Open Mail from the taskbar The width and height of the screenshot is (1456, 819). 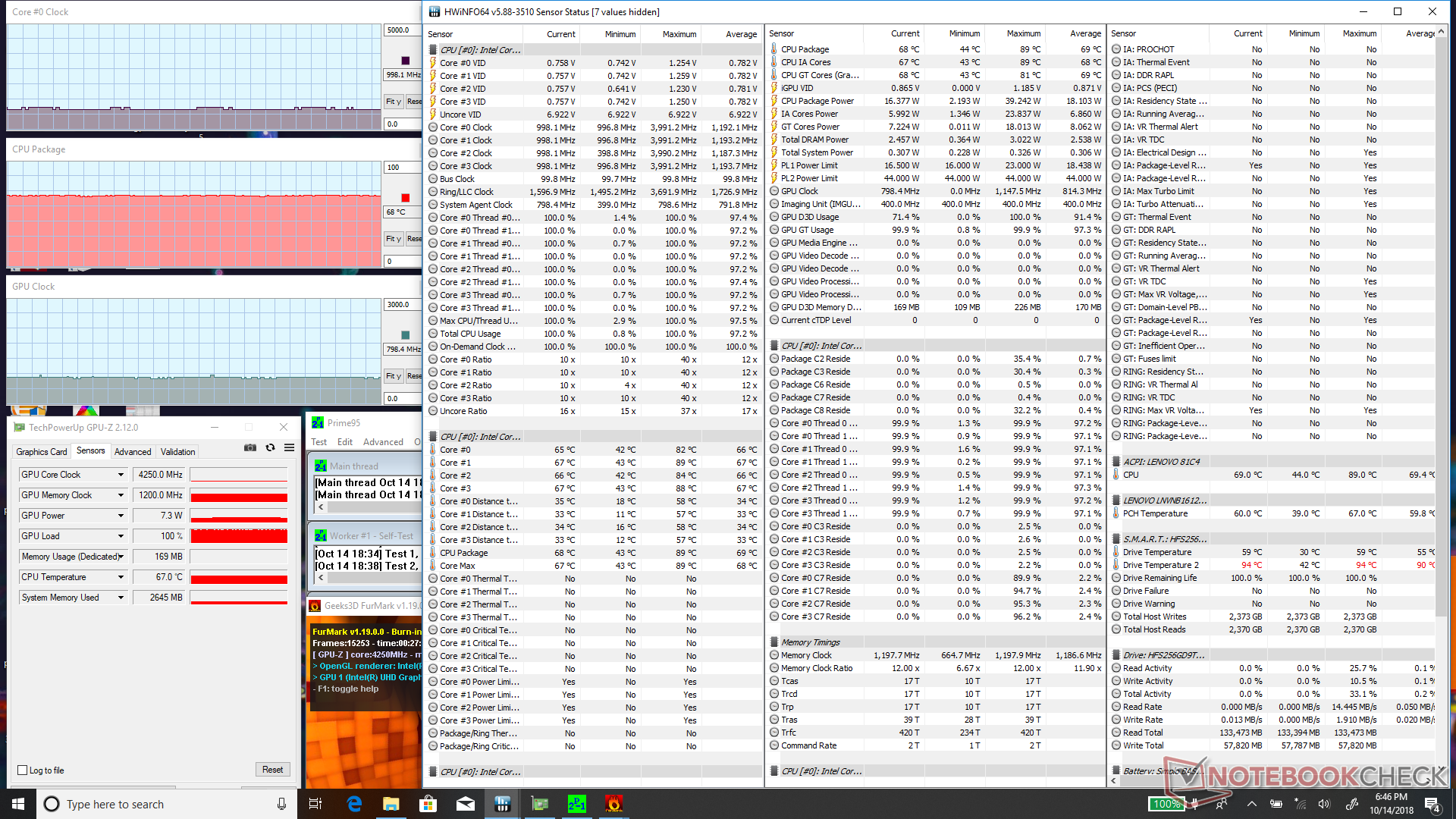pyautogui.click(x=466, y=804)
